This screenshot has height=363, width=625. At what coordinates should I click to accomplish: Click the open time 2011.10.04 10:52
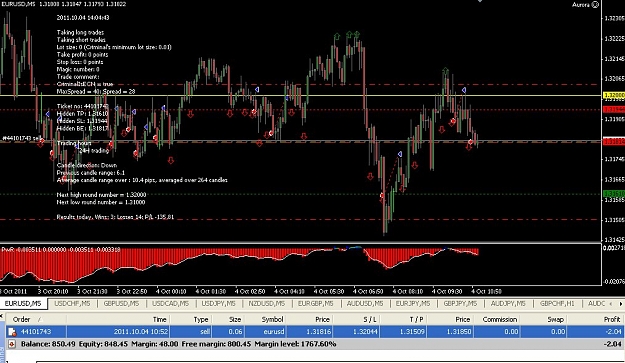[141, 332]
